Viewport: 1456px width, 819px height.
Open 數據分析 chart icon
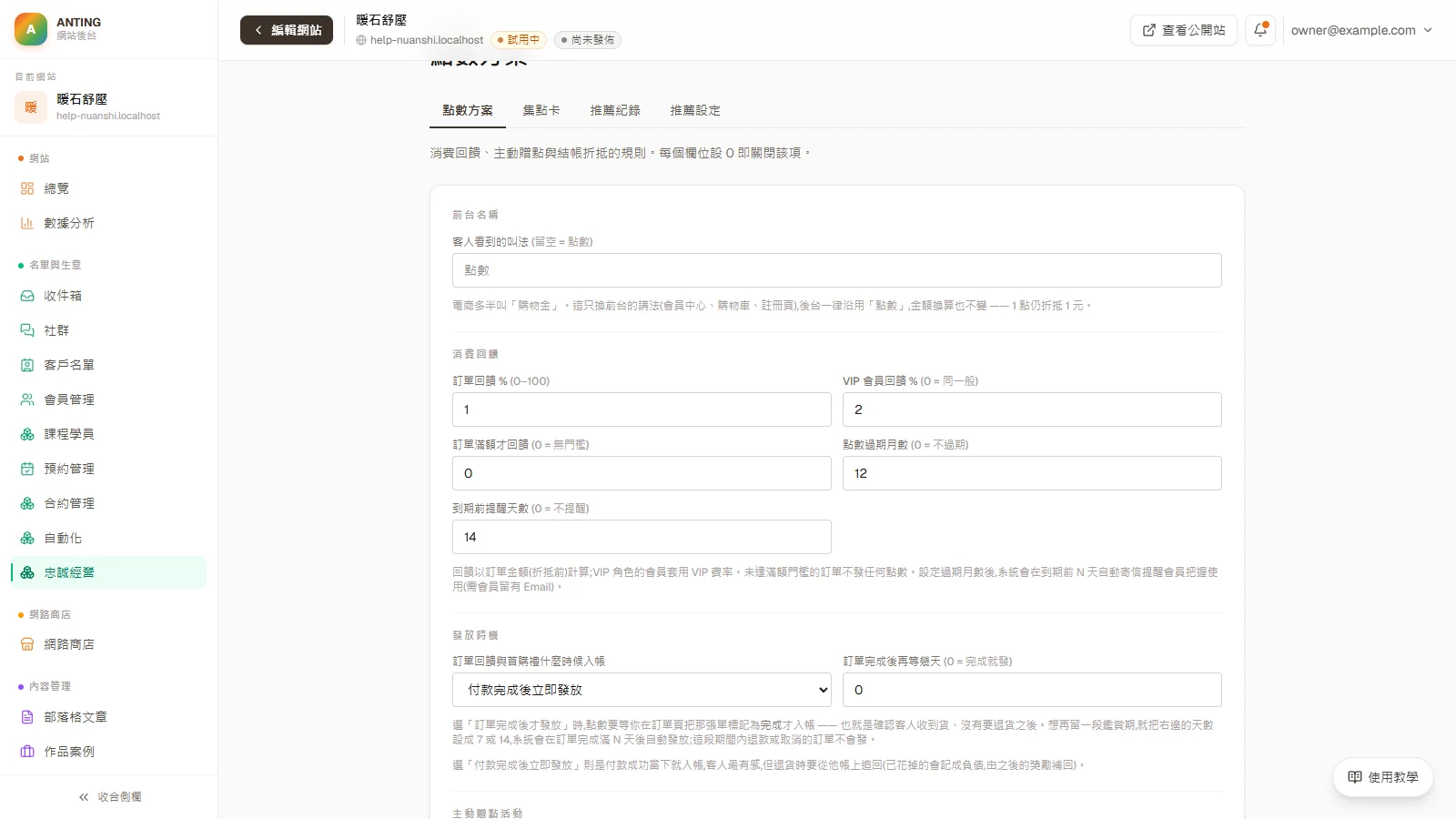(x=27, y=223)
